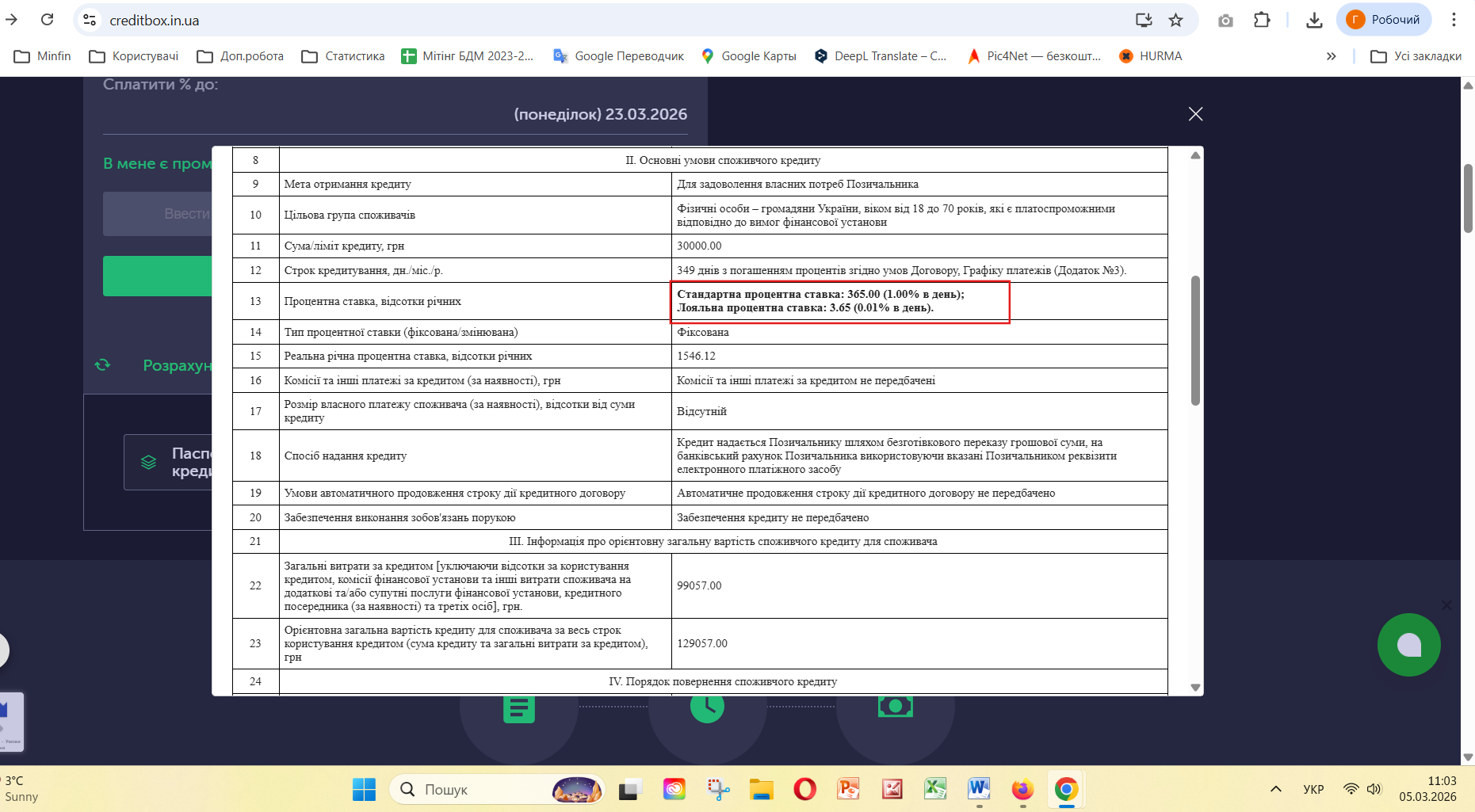Open the browser downloads icon
Viewport: 1475px width, 812px height.
tap(1314, 20)
